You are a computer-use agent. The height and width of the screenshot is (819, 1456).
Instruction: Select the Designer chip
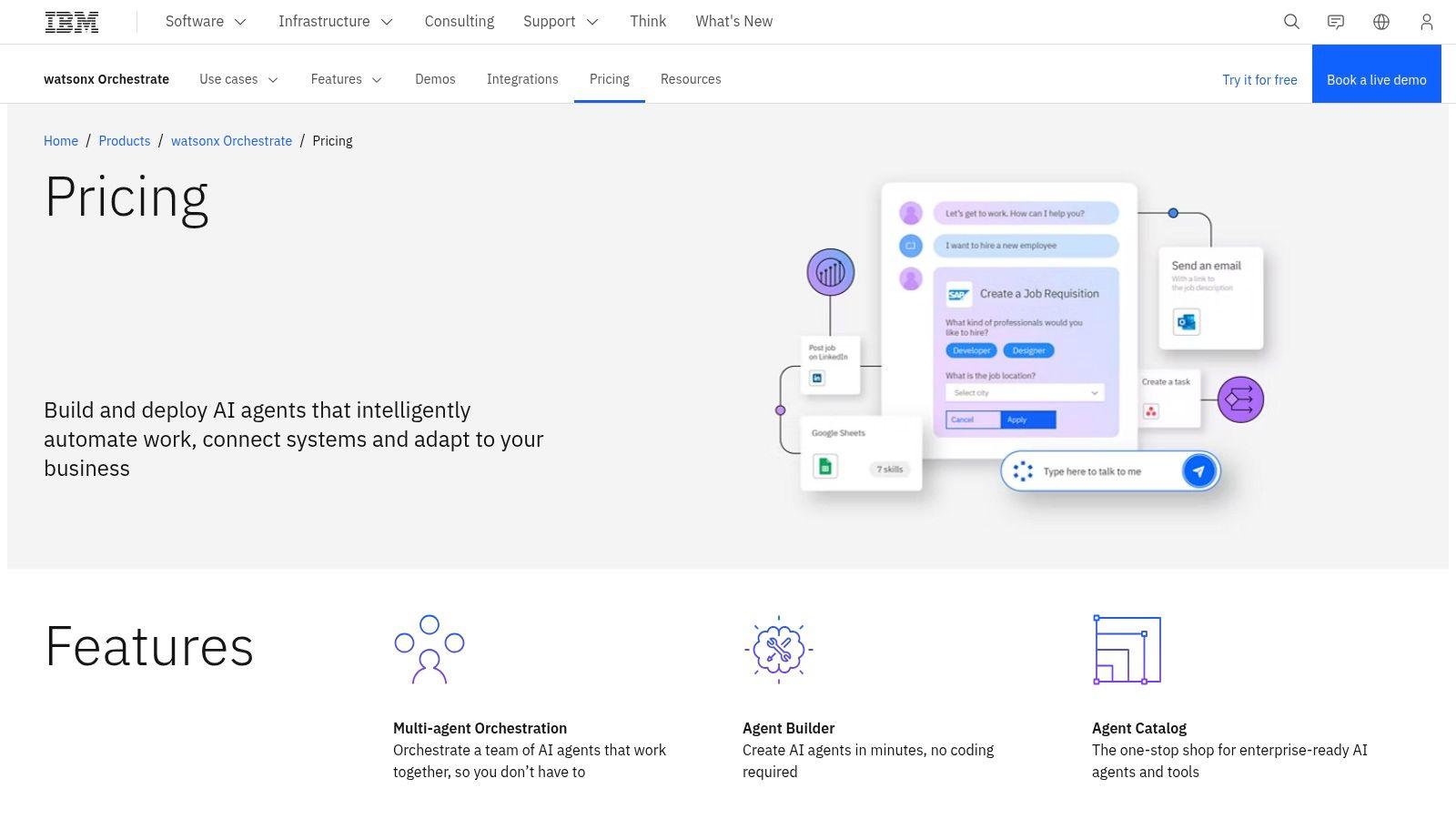point(1029,350)
